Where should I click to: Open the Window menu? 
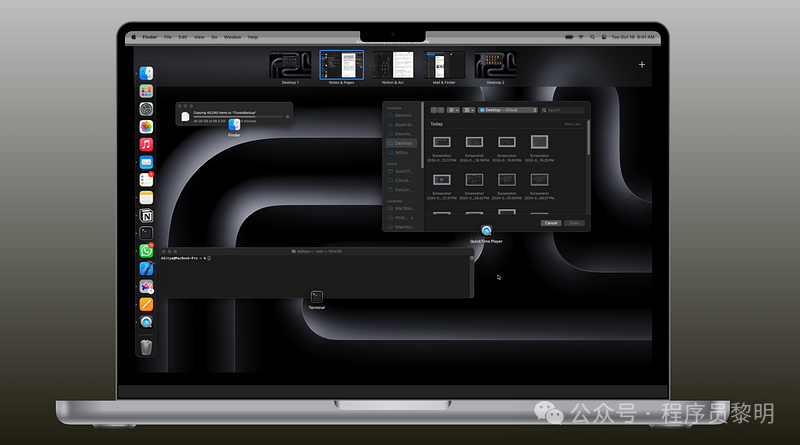(232, 37)
